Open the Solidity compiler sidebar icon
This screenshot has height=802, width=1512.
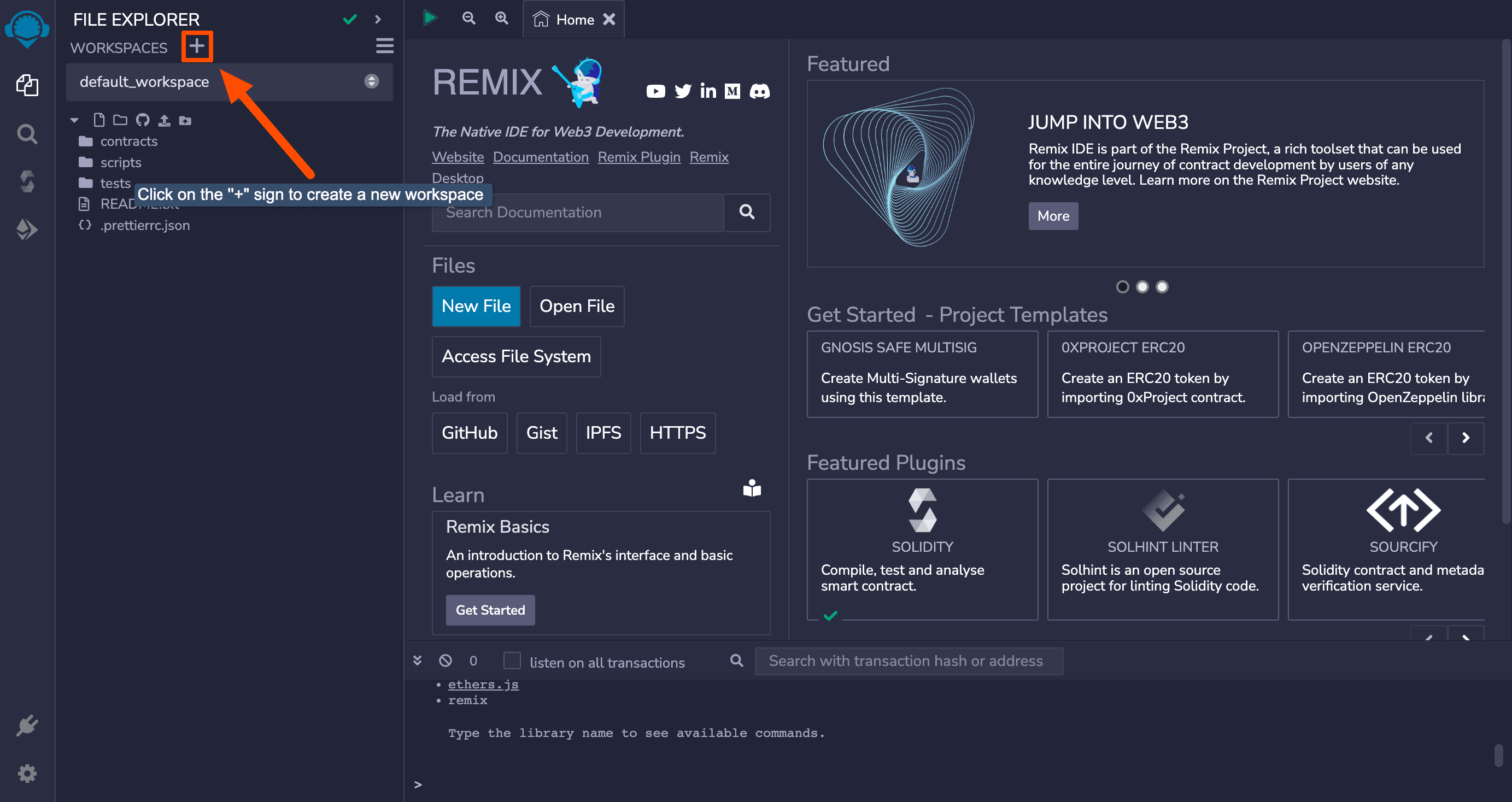(x=27, y=181)
